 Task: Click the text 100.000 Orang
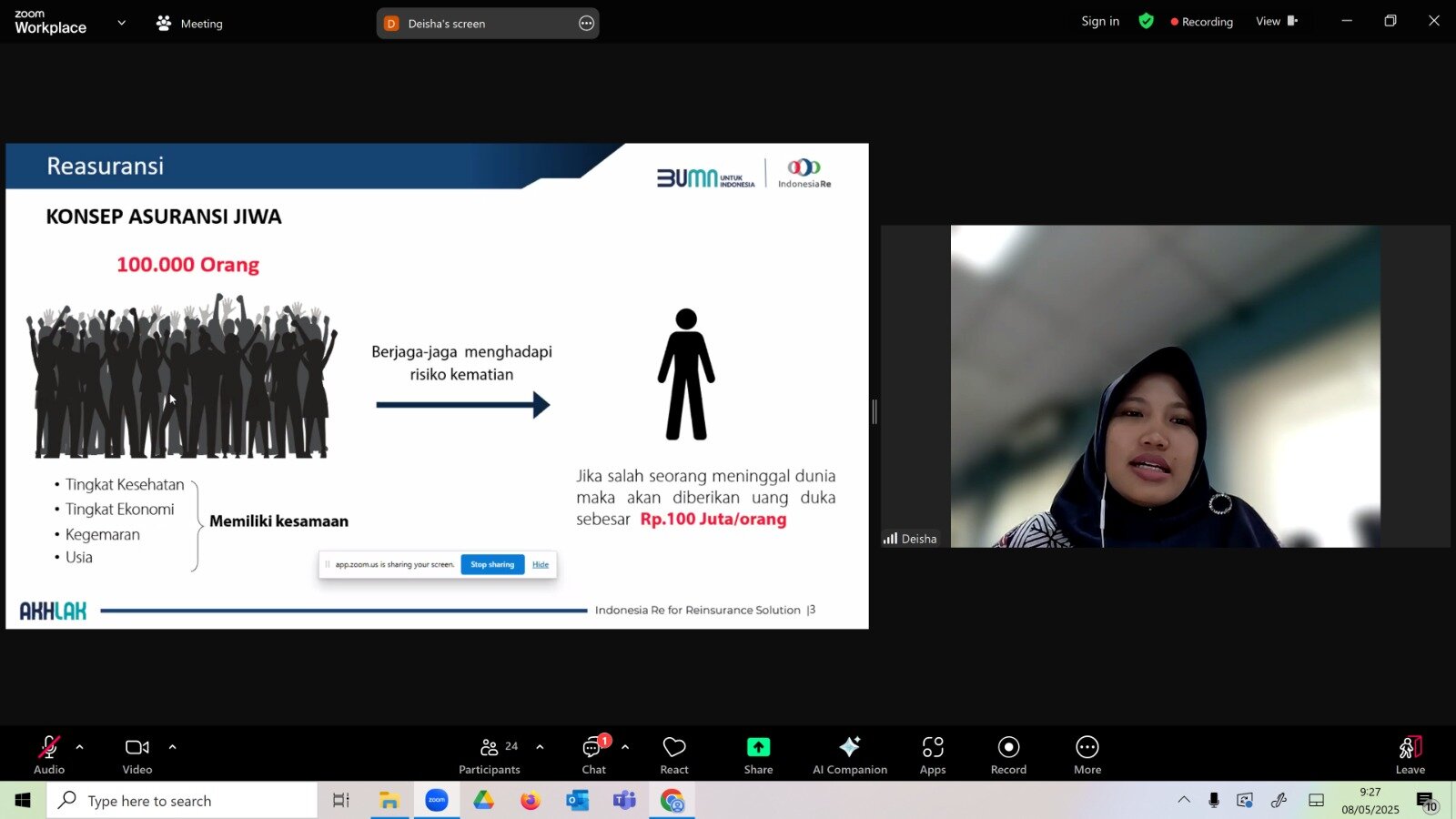pyautogui.click(x=187, y=265)
